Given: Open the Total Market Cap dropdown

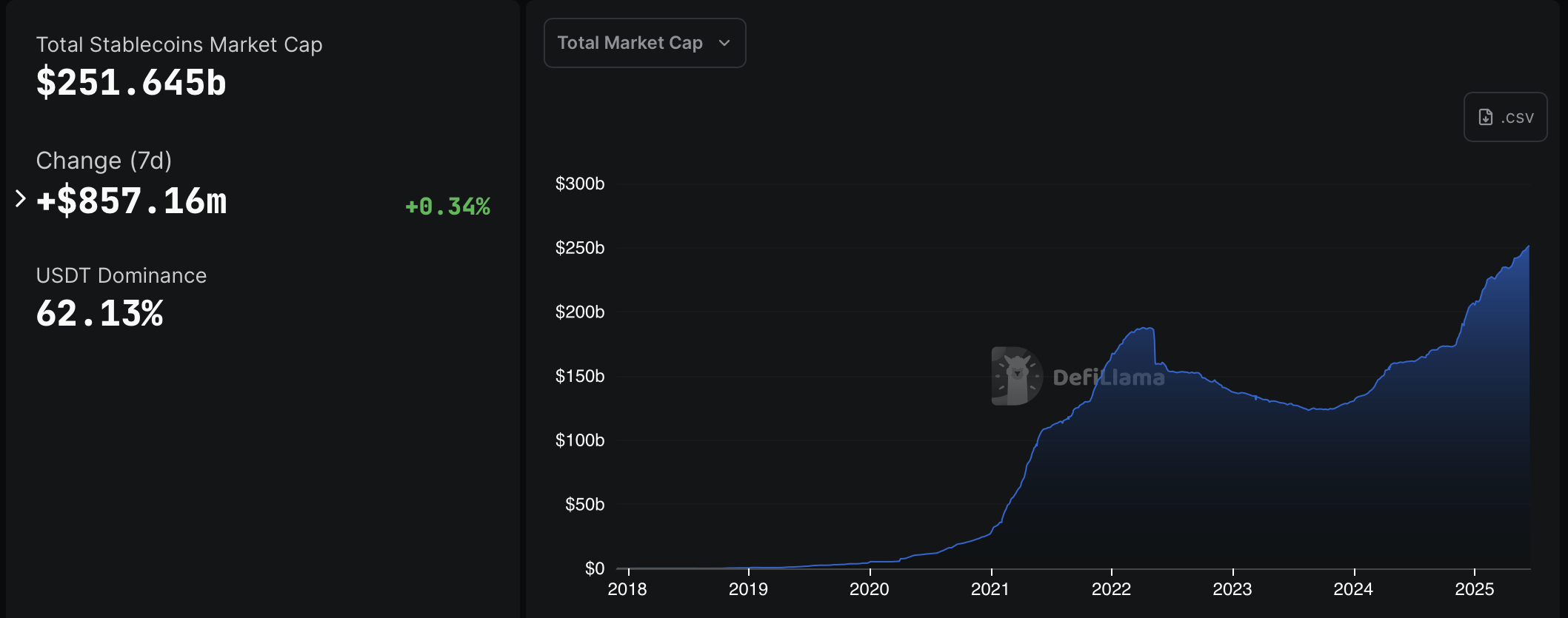Looking at the screenshot, I should coord(643,43).
